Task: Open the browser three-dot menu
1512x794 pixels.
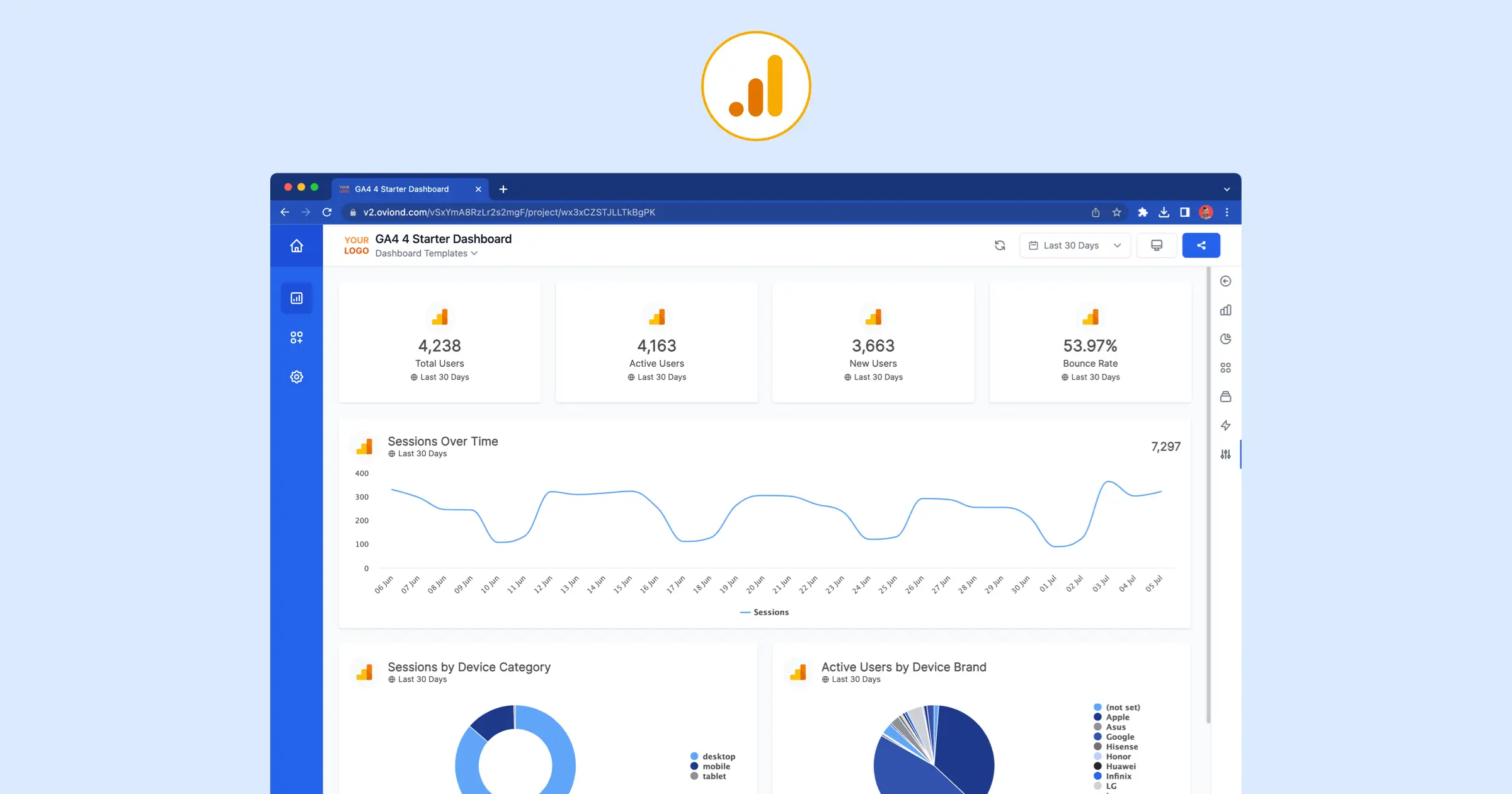Action: click(x=1227, y=212)
